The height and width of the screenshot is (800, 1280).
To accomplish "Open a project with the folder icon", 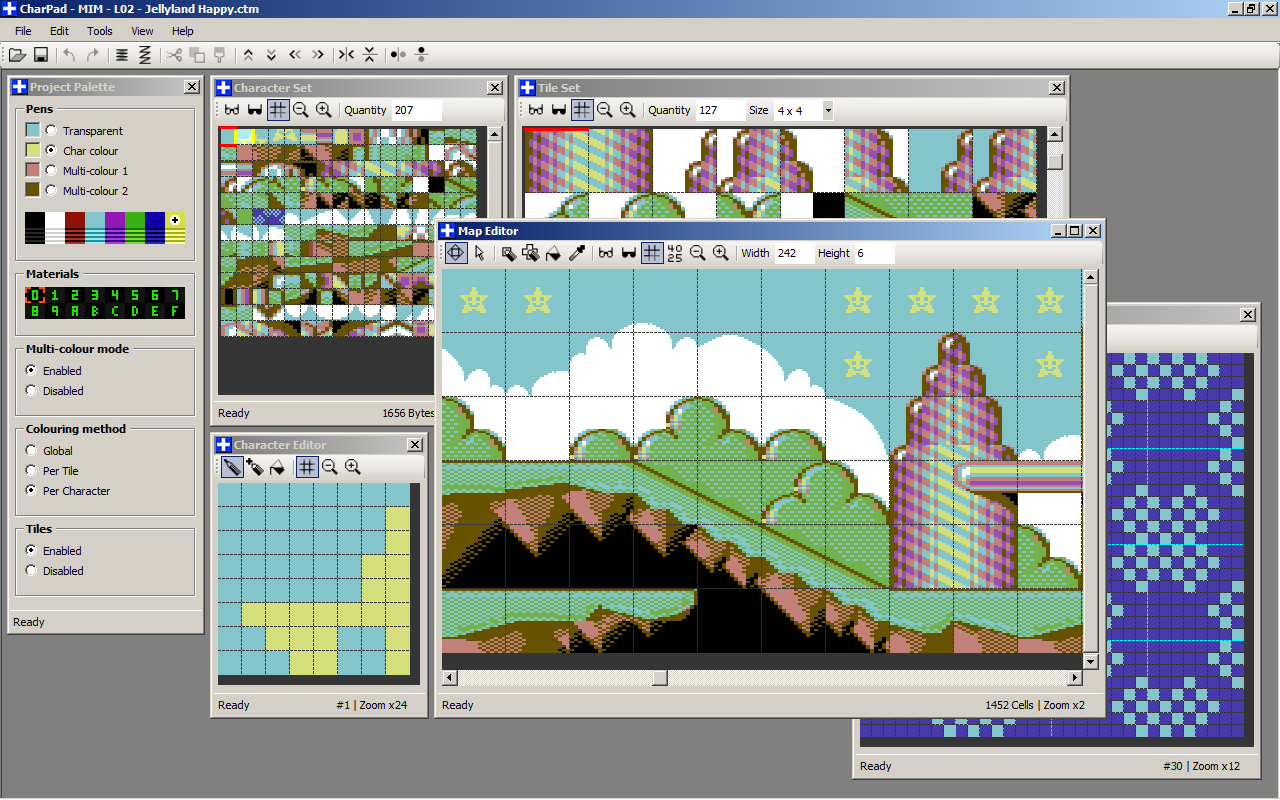I will [x=18, y=55].
